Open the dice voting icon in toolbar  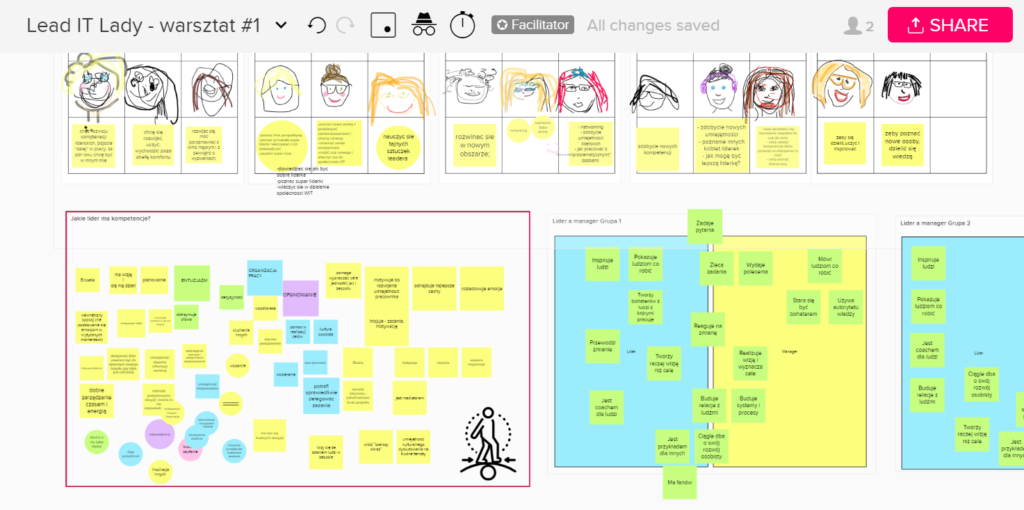(383, 25)
